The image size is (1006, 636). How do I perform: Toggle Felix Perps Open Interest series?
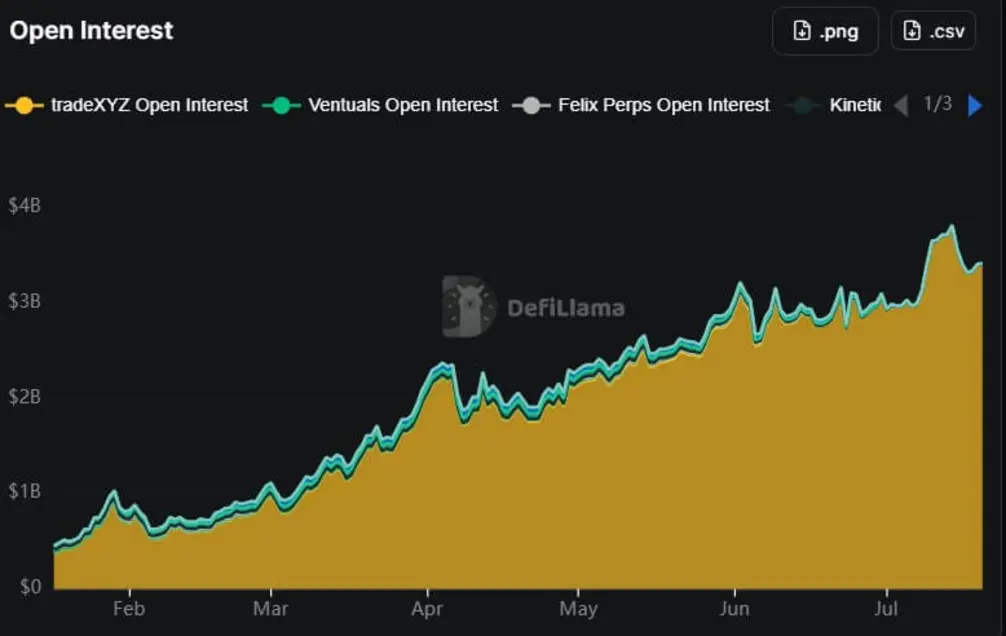[x=641, y=105]
